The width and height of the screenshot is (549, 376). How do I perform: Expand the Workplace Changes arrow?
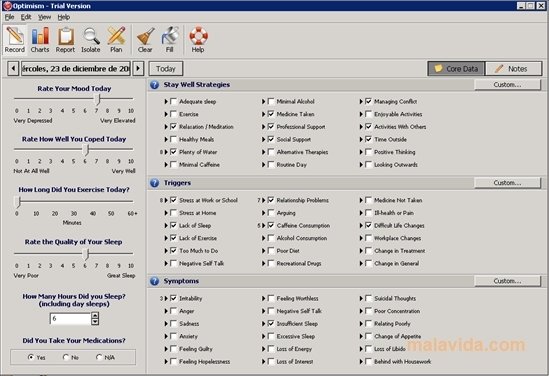361,238
